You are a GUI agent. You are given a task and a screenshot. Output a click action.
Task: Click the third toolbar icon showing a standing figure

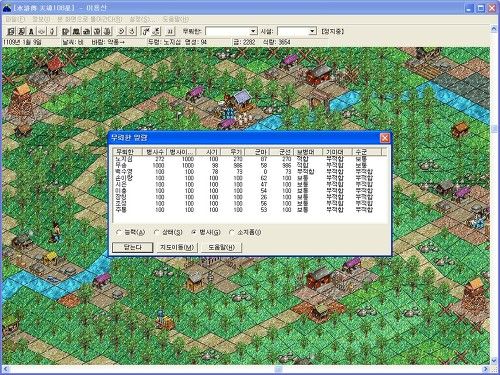point(31,31)
